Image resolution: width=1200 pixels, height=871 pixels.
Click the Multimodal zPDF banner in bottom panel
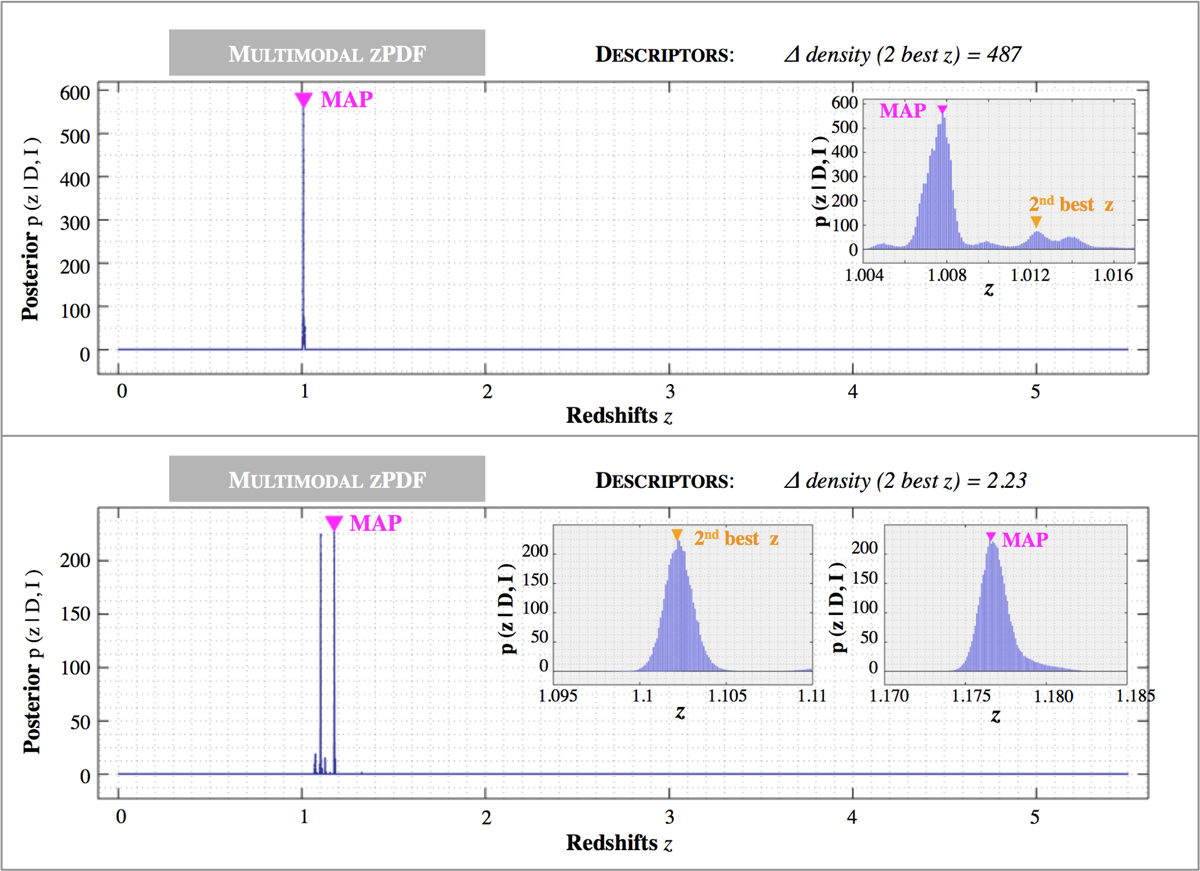point(326,479)
